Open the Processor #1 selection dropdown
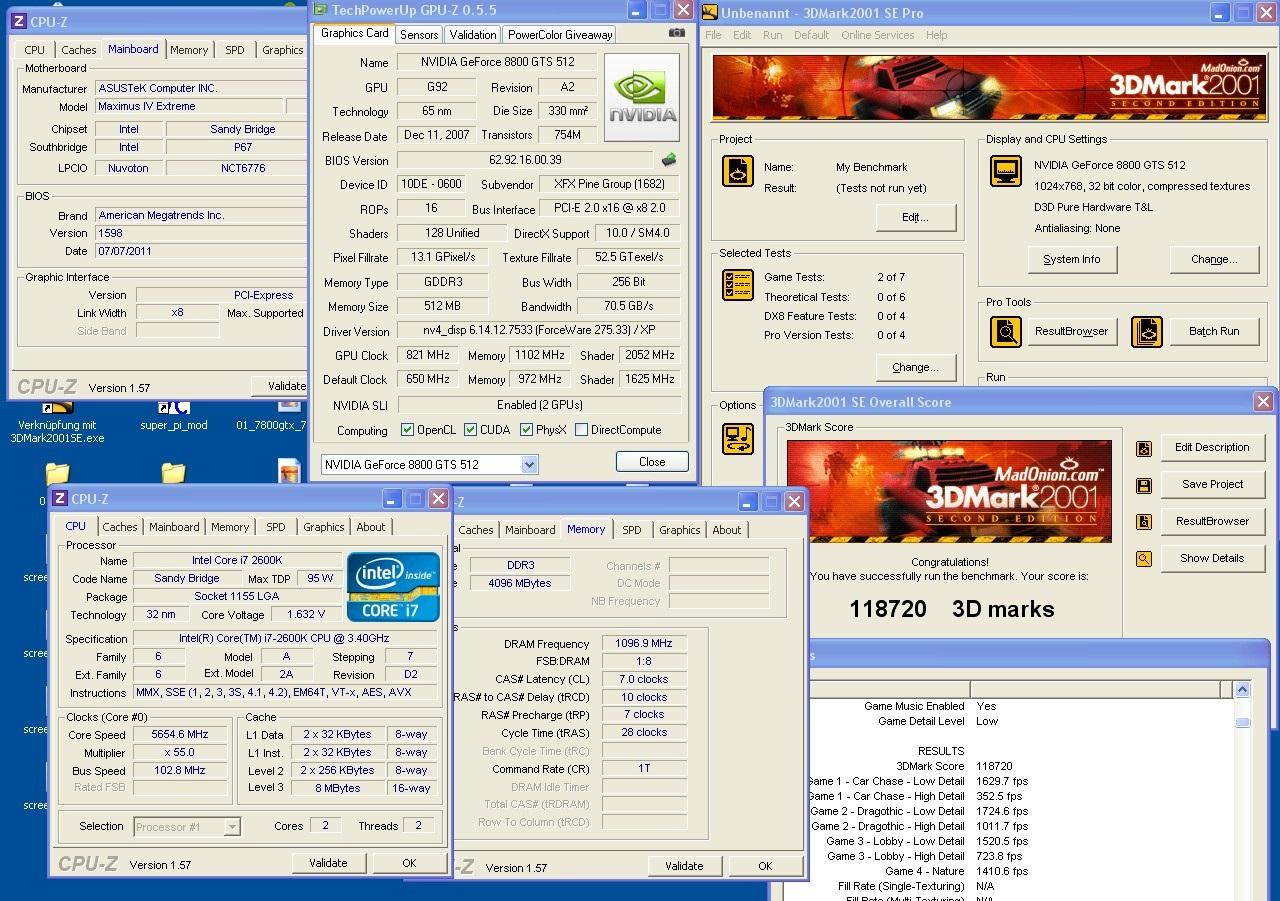Image resolution: width=1280 pixels, height=901 pixels. click(x=232, y=827)
